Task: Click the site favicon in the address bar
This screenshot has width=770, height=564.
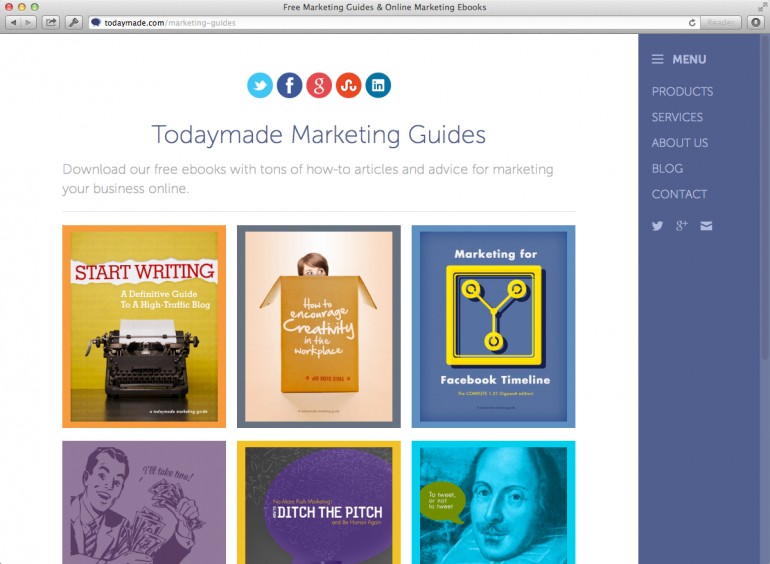Action: click(x=96, y=23)
